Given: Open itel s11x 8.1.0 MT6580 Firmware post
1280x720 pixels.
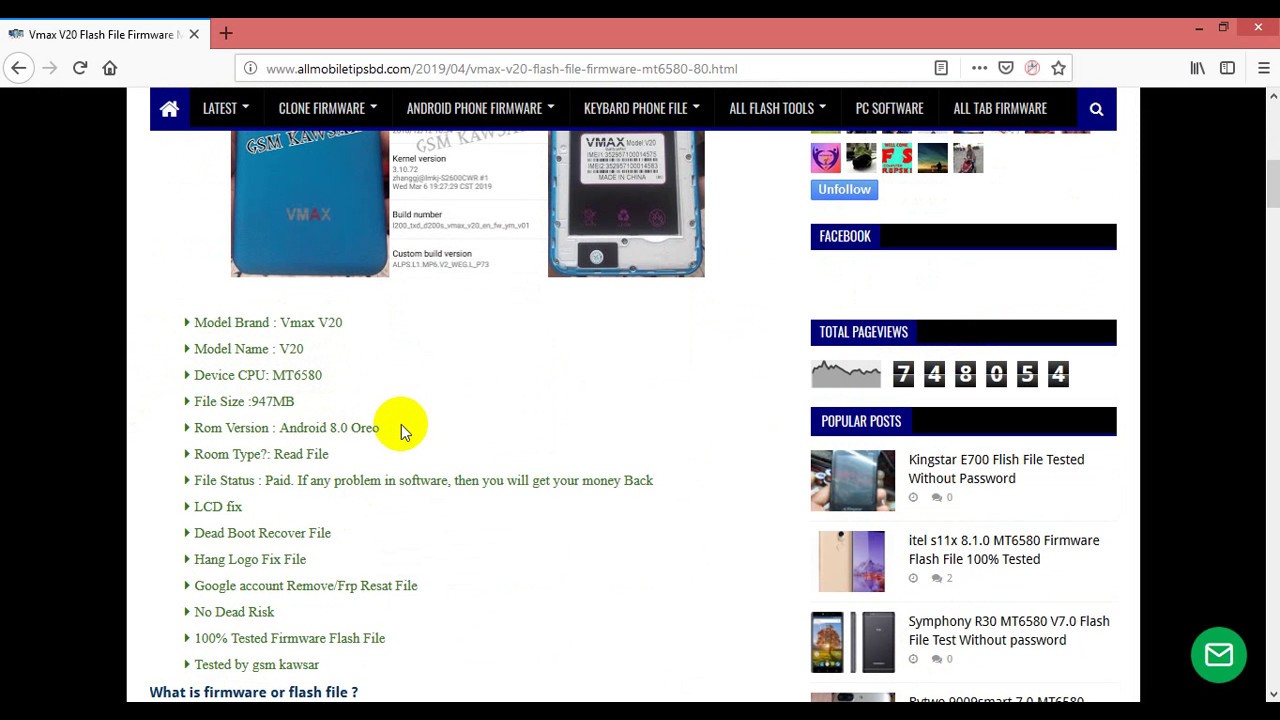Looking at the screenshot, I should coord(1004,550).
